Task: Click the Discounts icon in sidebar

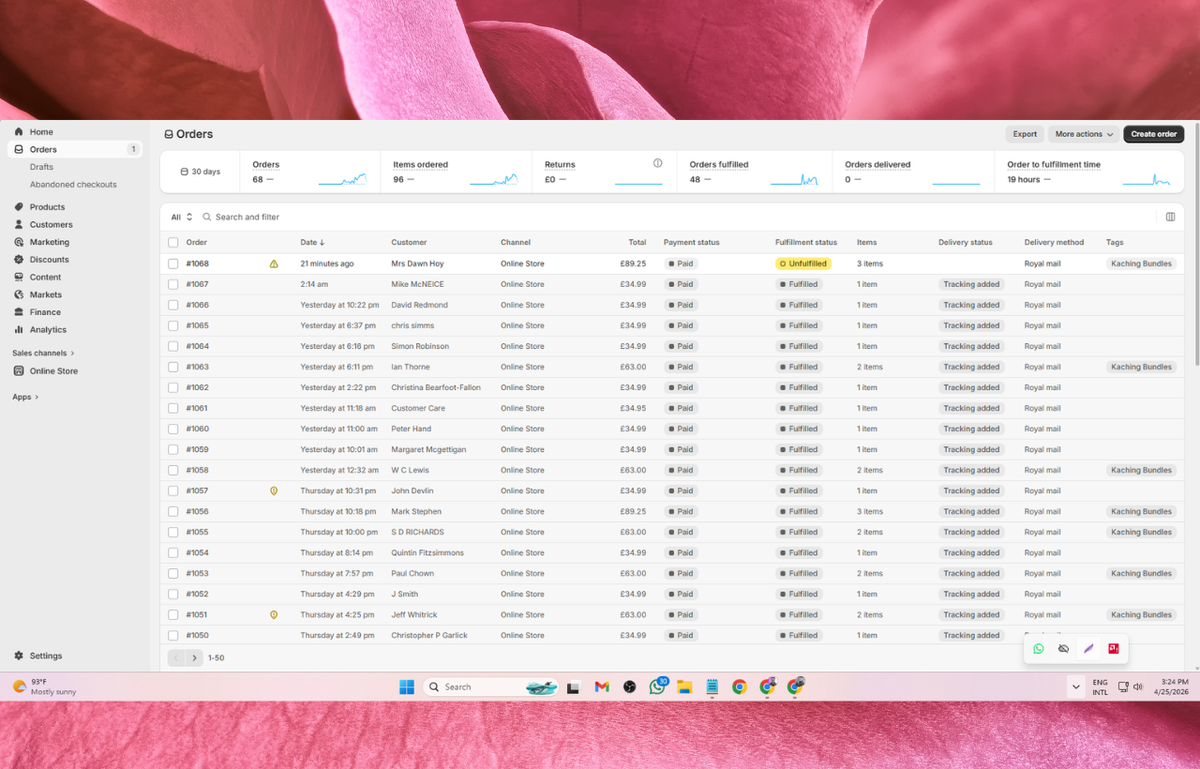Action: 19,260
